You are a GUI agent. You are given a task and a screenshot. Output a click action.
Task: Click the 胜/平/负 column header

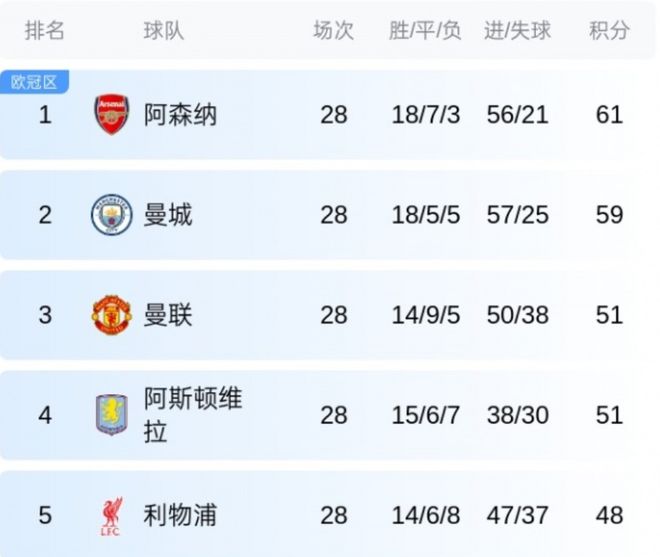[425, 31]
